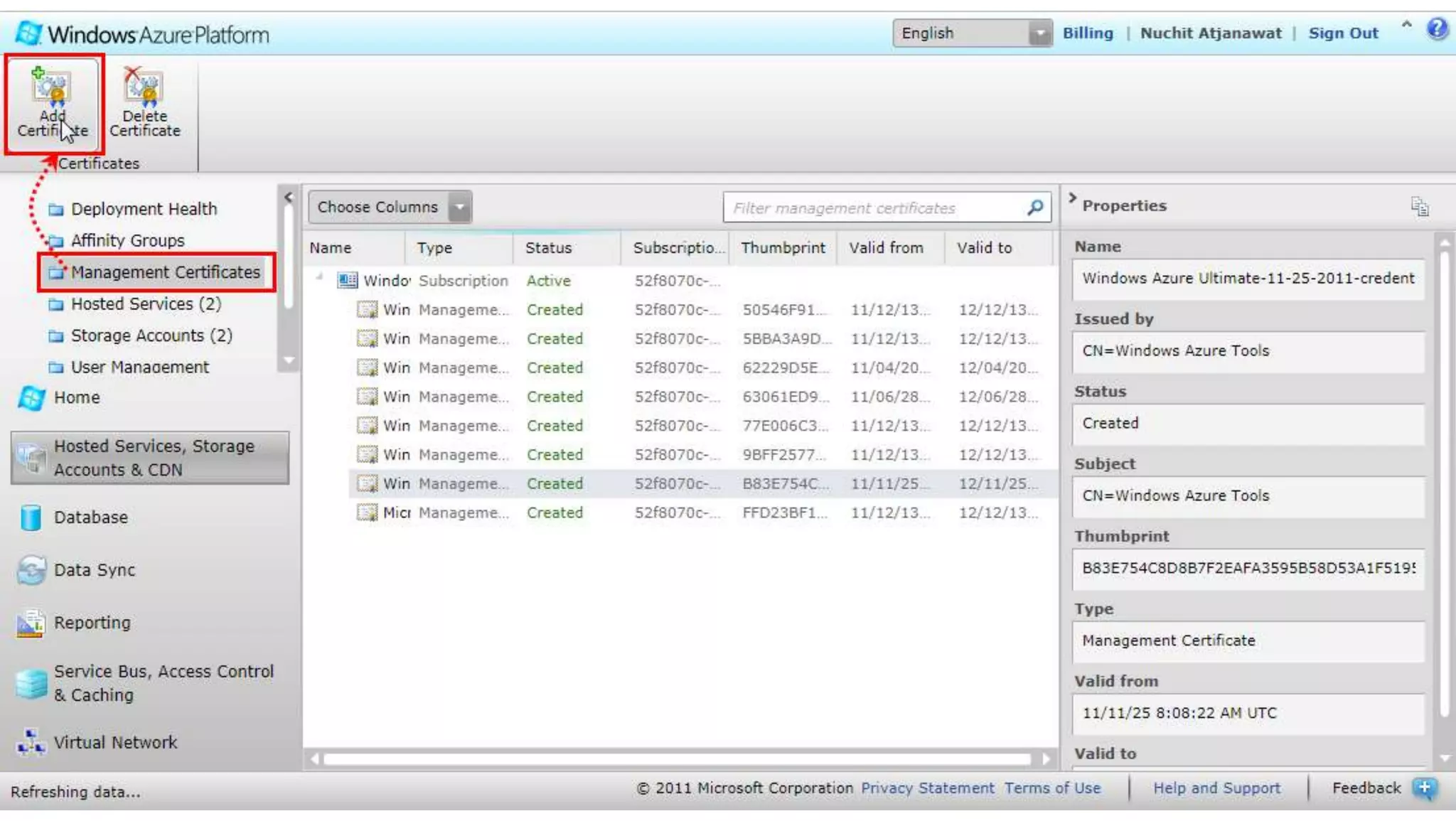This screenshot has width=1456, height=821.
Task: Open the Data Sync section icon
Action: [x=31, y=570]
